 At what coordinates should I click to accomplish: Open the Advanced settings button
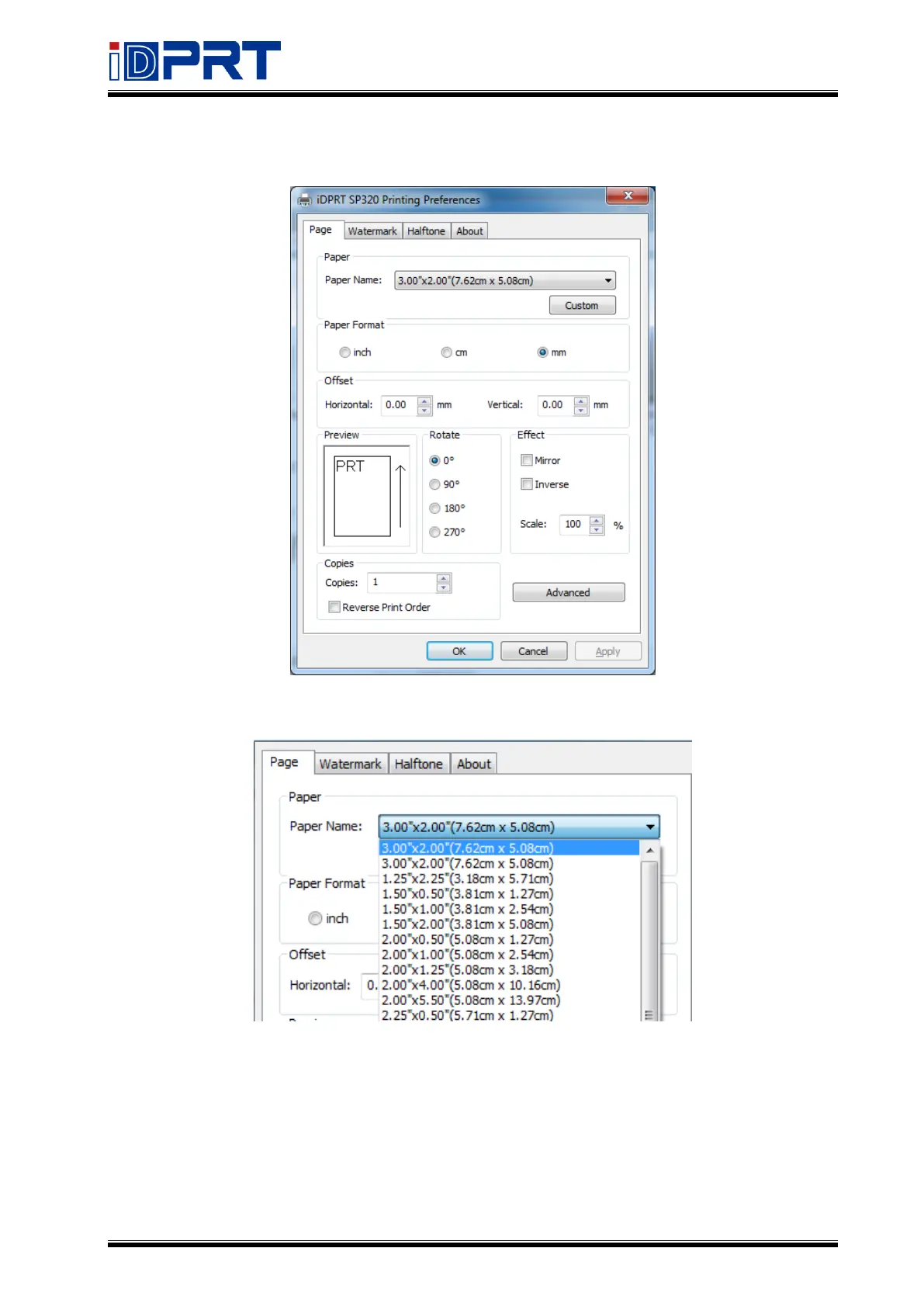pyautogui.click(x=569, y=592)
